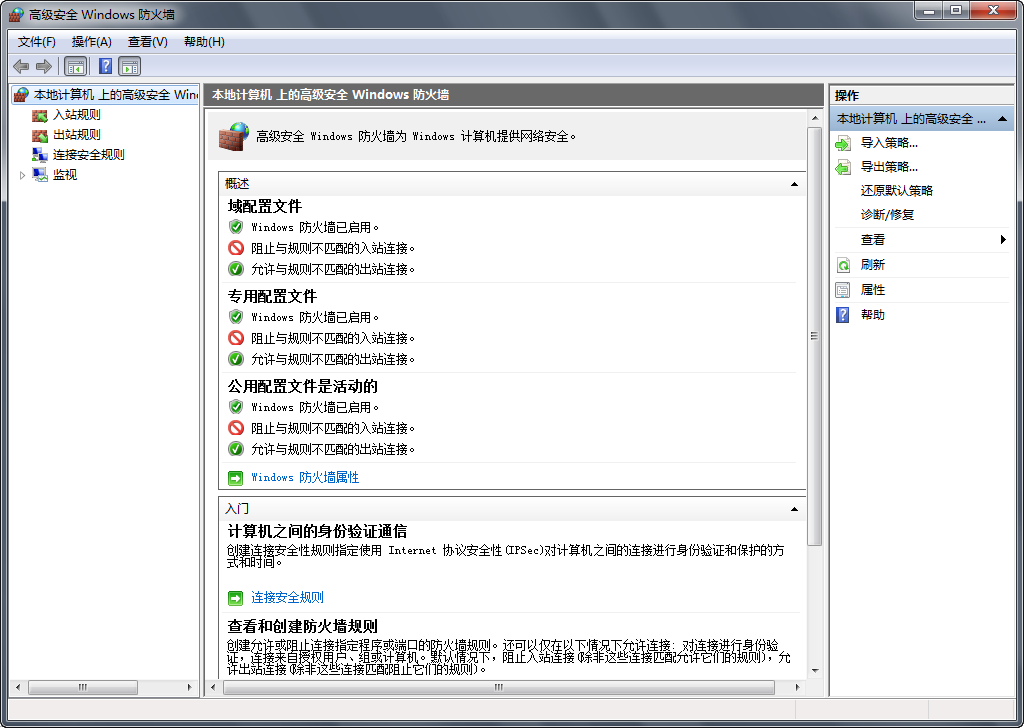This screenshot has width=1024, height=728.
Task: Expand the 监视 tree node
Action: pyautogui.click(x=22, y=175)
